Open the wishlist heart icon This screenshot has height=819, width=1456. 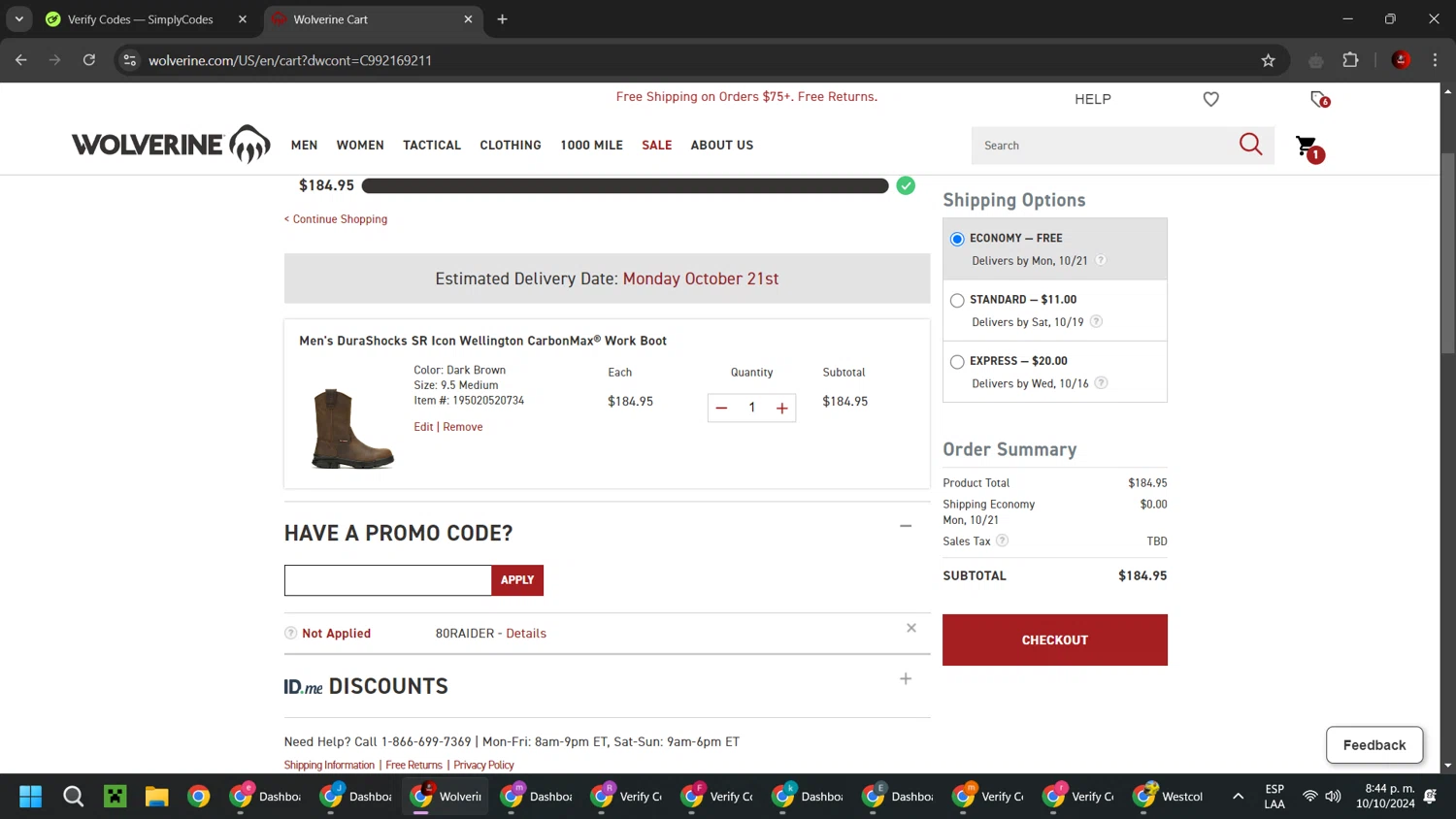[1210, 99]
